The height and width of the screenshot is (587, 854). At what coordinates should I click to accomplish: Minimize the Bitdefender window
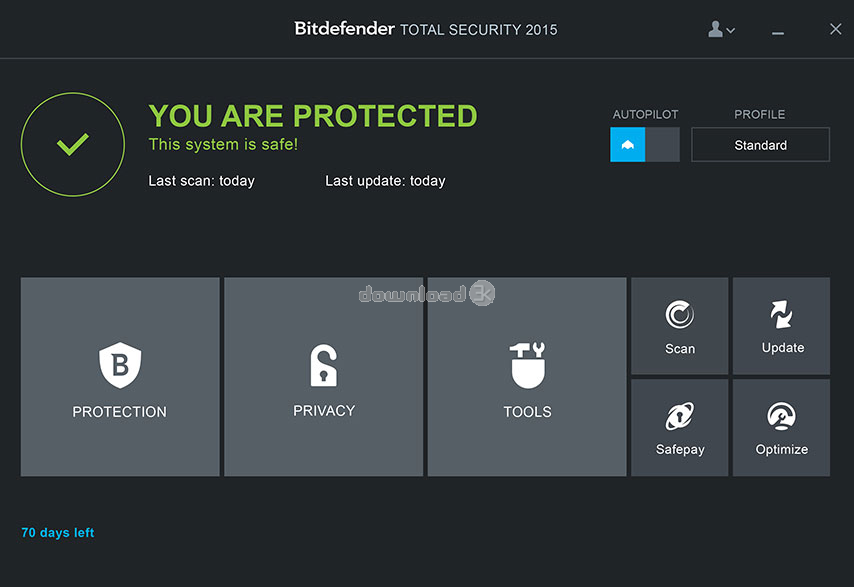pyautogui.click(x=778, y=30)
